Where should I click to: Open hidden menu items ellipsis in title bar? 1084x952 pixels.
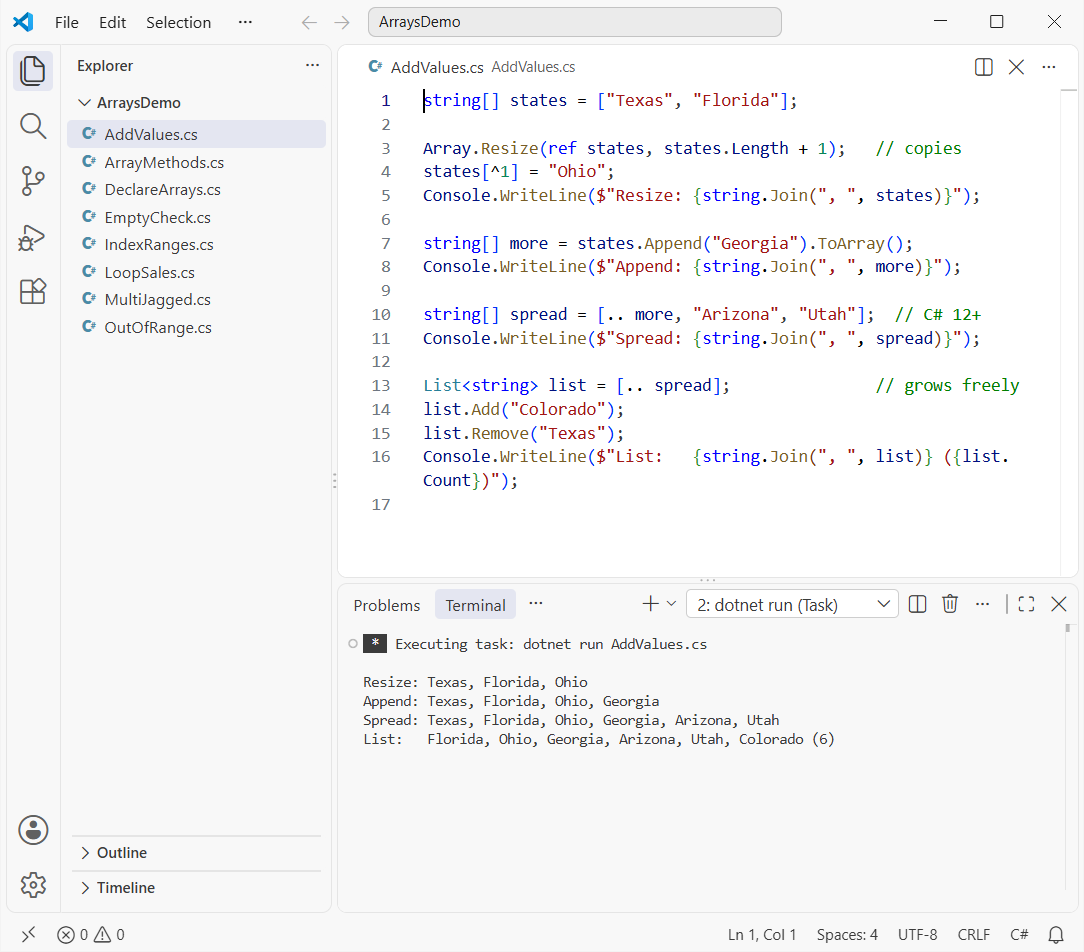[x=245, y=22]
